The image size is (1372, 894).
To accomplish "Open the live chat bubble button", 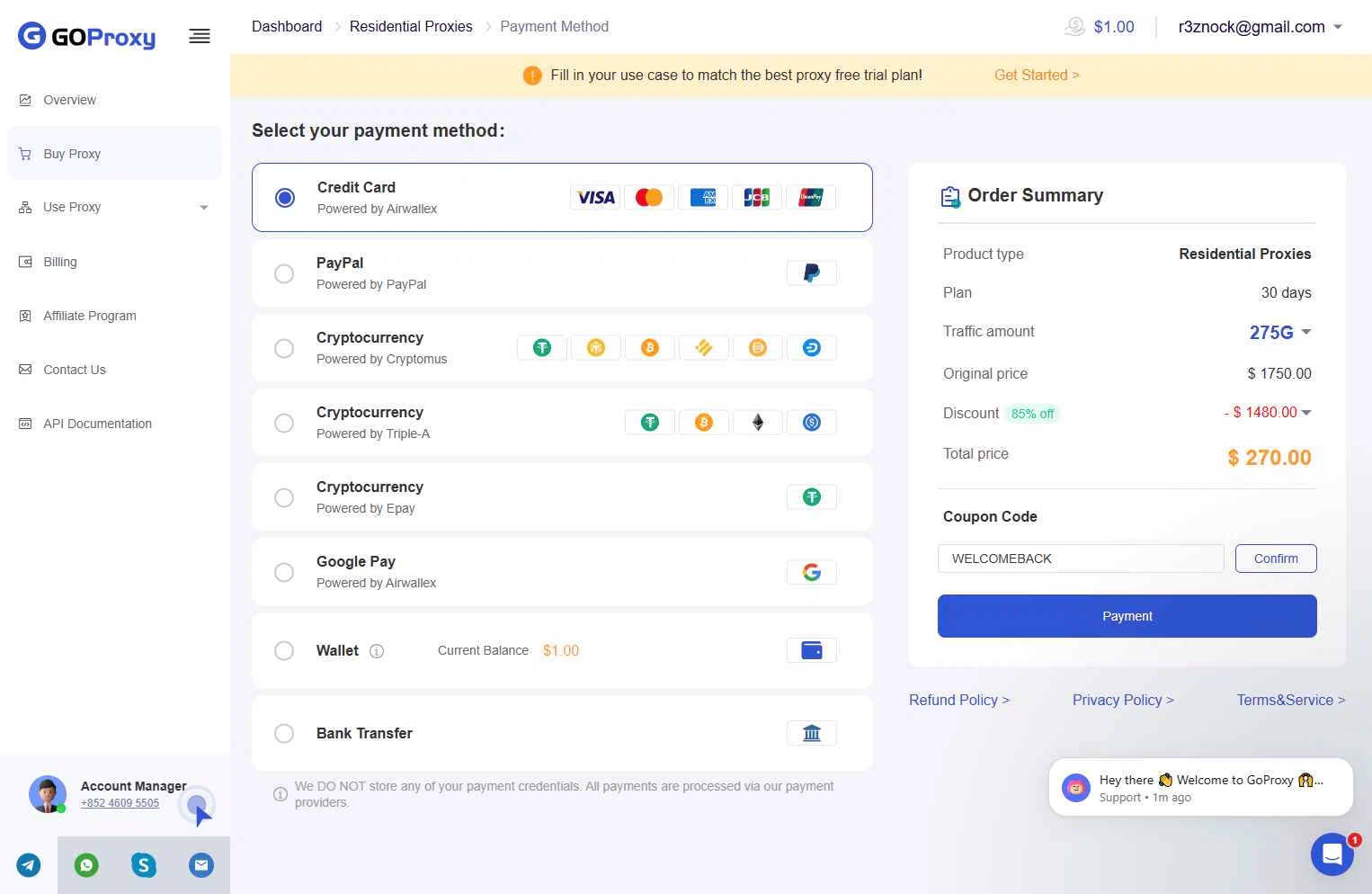I will (1332, 854).
